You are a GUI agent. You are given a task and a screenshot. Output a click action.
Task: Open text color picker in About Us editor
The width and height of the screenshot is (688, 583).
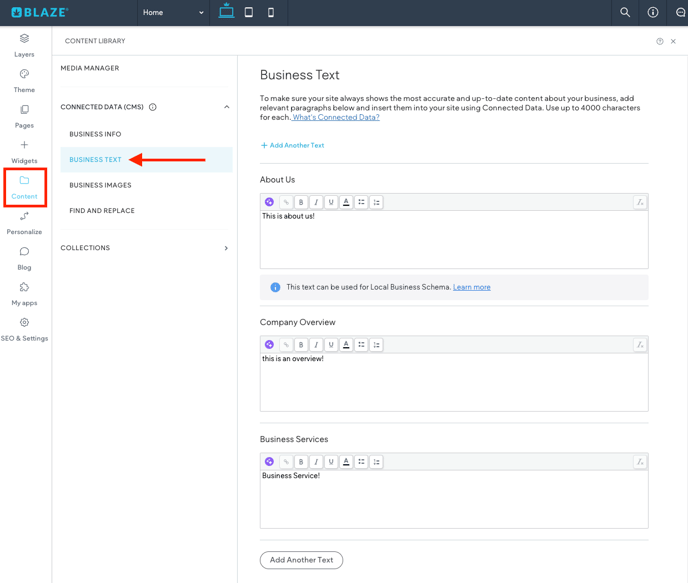click(x=346, y=202)
